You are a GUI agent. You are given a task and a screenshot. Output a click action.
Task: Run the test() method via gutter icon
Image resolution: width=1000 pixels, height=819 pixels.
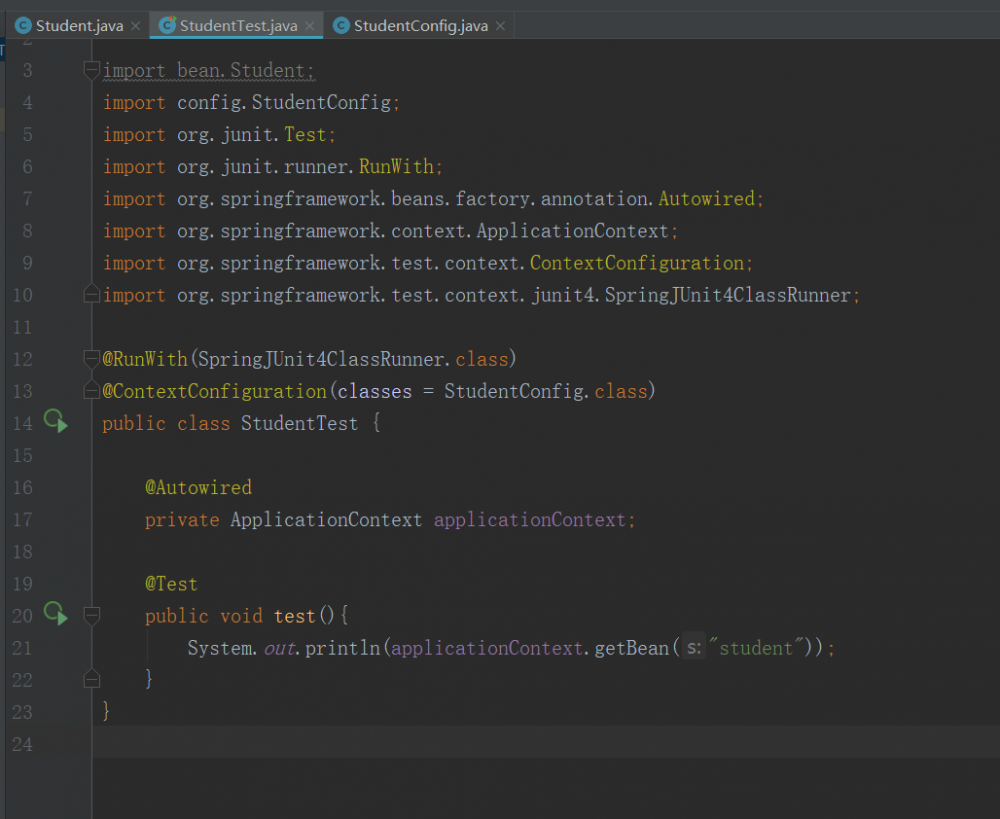click(x=55, y=615)
